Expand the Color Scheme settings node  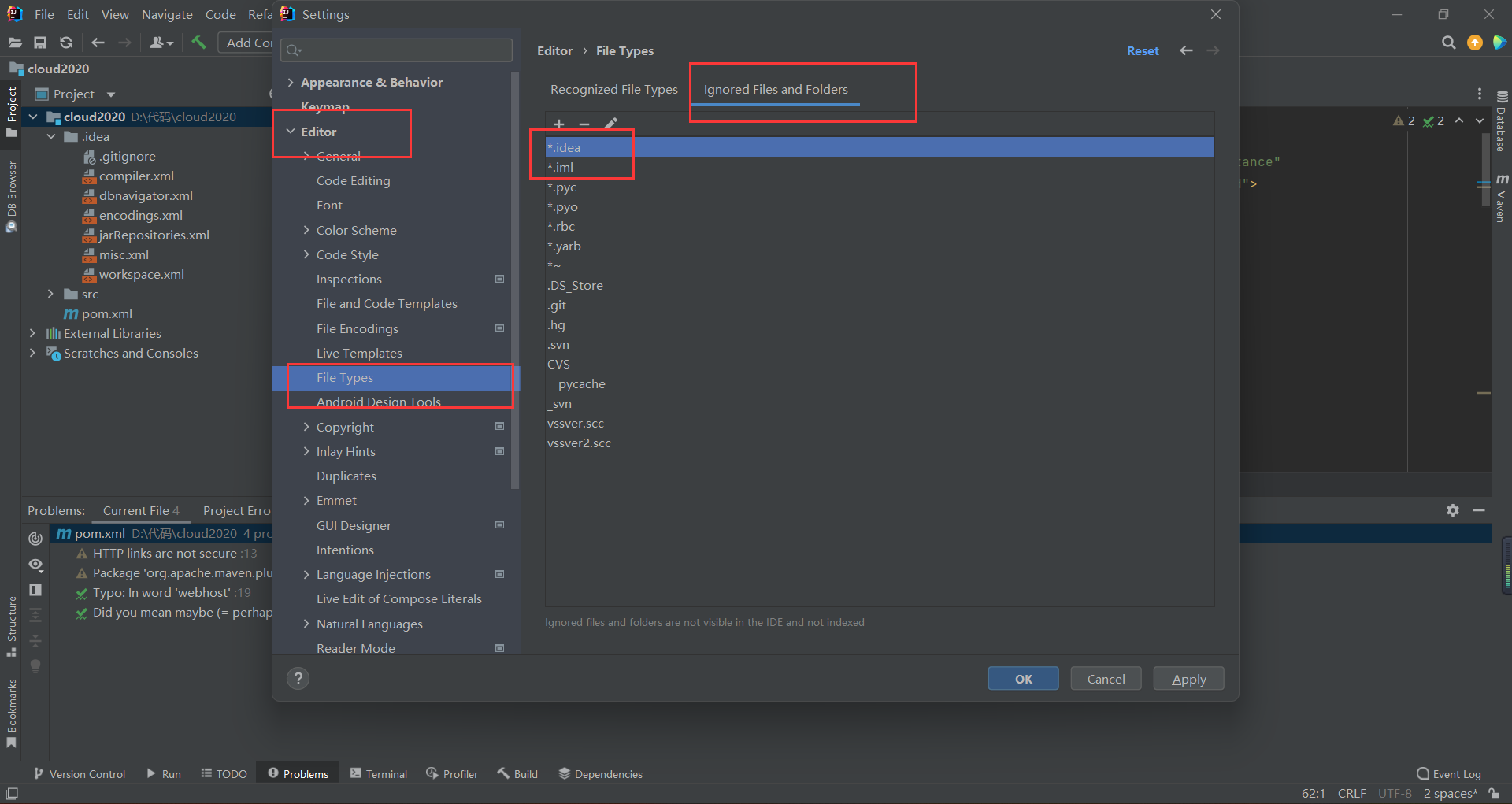[x=306, y=230]
